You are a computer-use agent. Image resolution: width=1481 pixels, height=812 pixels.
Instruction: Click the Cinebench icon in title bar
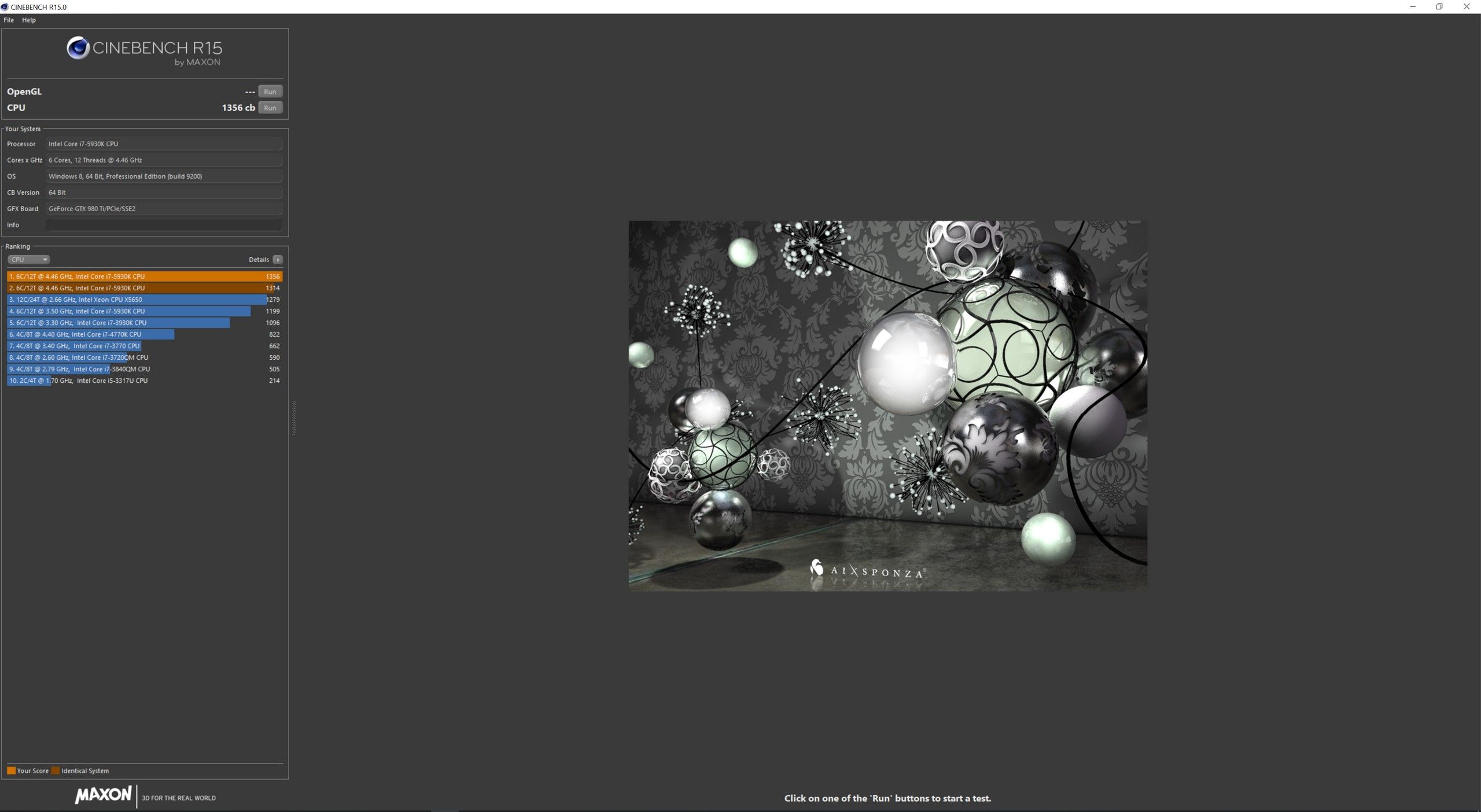[5, 7]
